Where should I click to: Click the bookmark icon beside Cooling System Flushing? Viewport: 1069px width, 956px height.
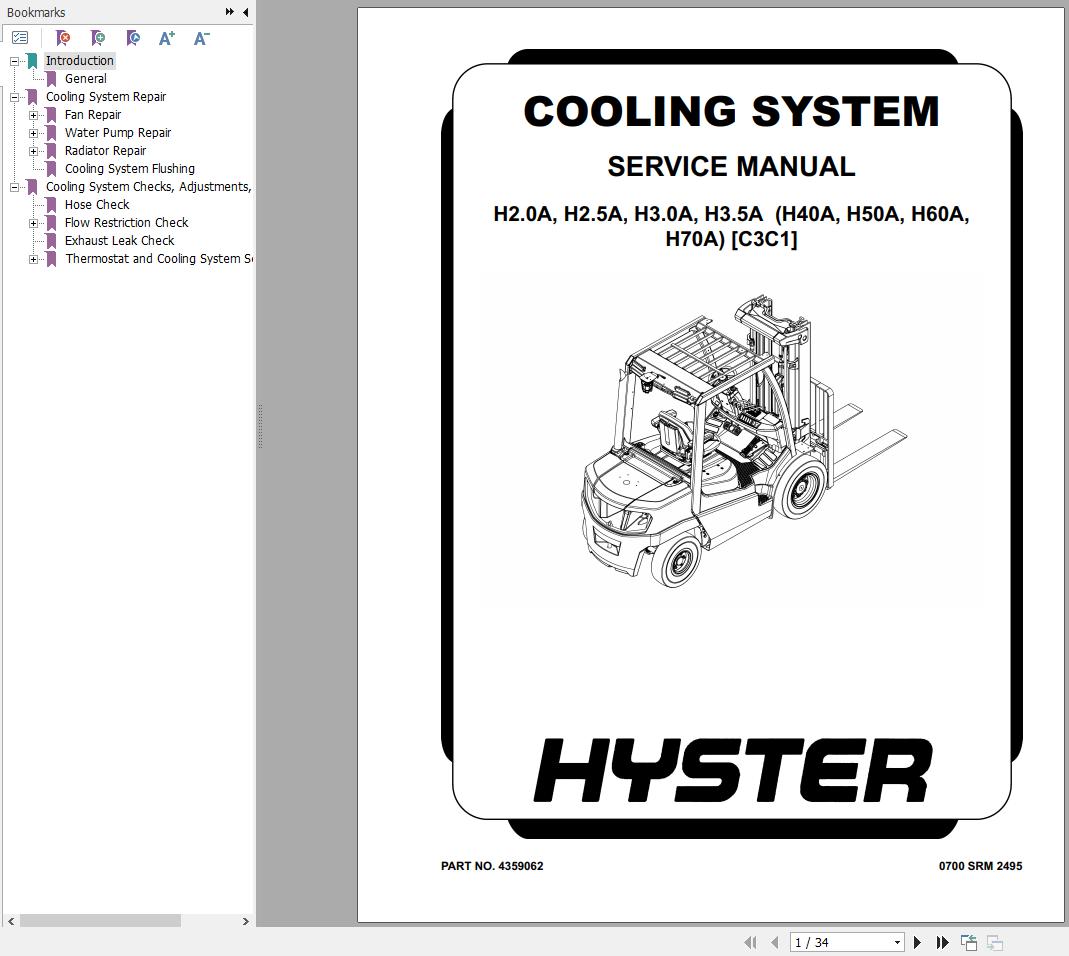[x=51, y=168]
